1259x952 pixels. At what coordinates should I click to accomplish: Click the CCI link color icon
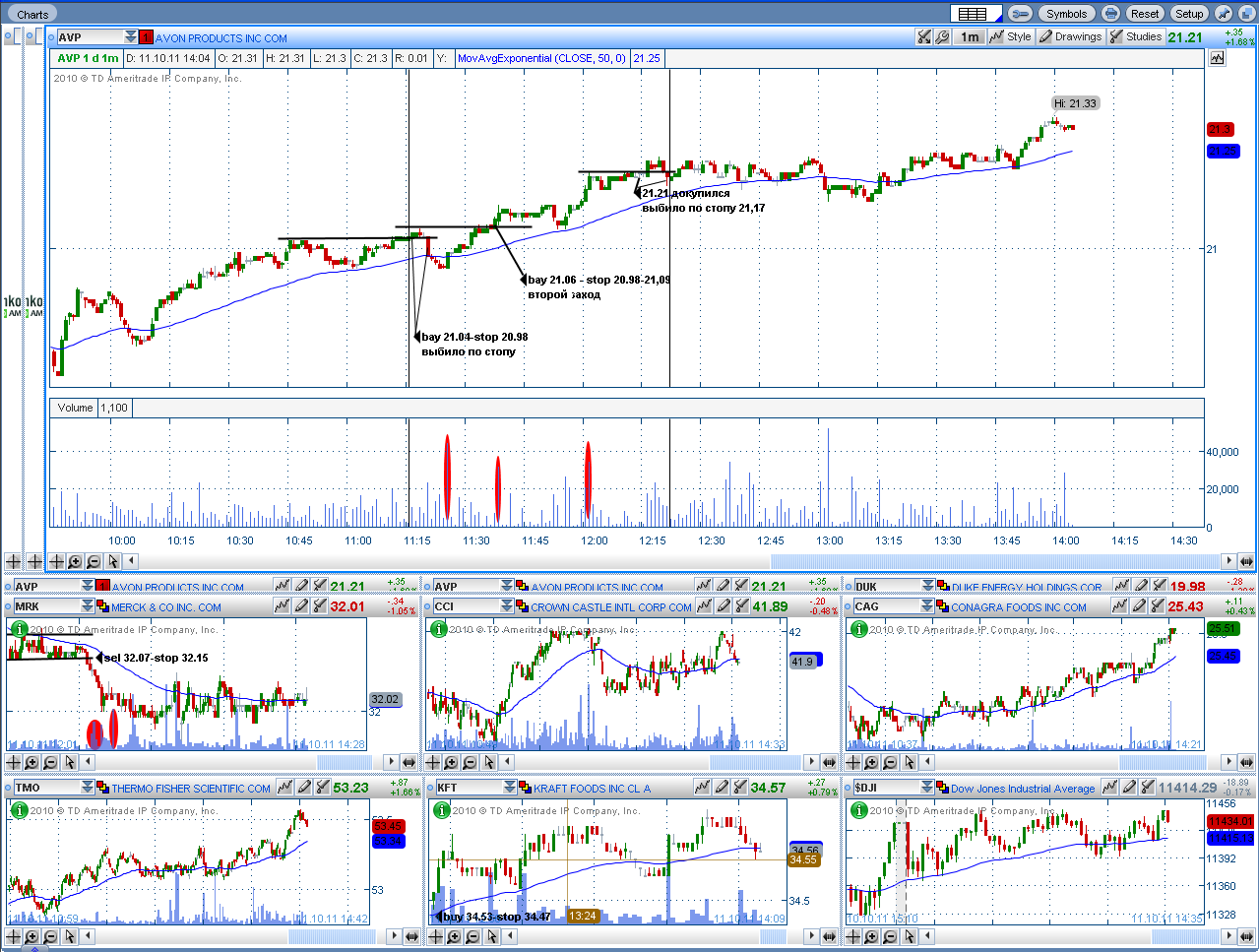(x=523, y=607)
